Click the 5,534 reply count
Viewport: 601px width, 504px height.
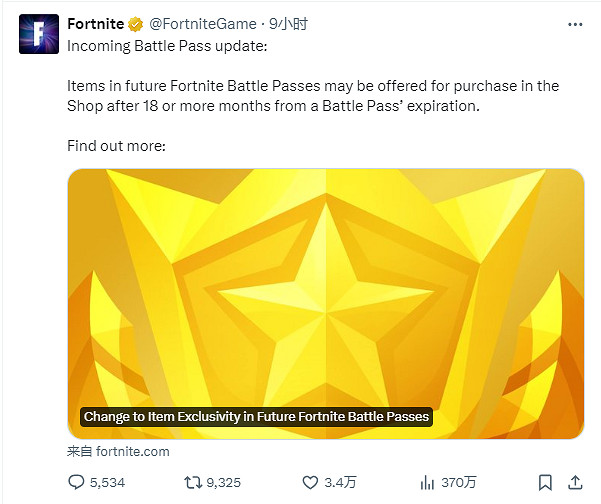click(107, 482)
